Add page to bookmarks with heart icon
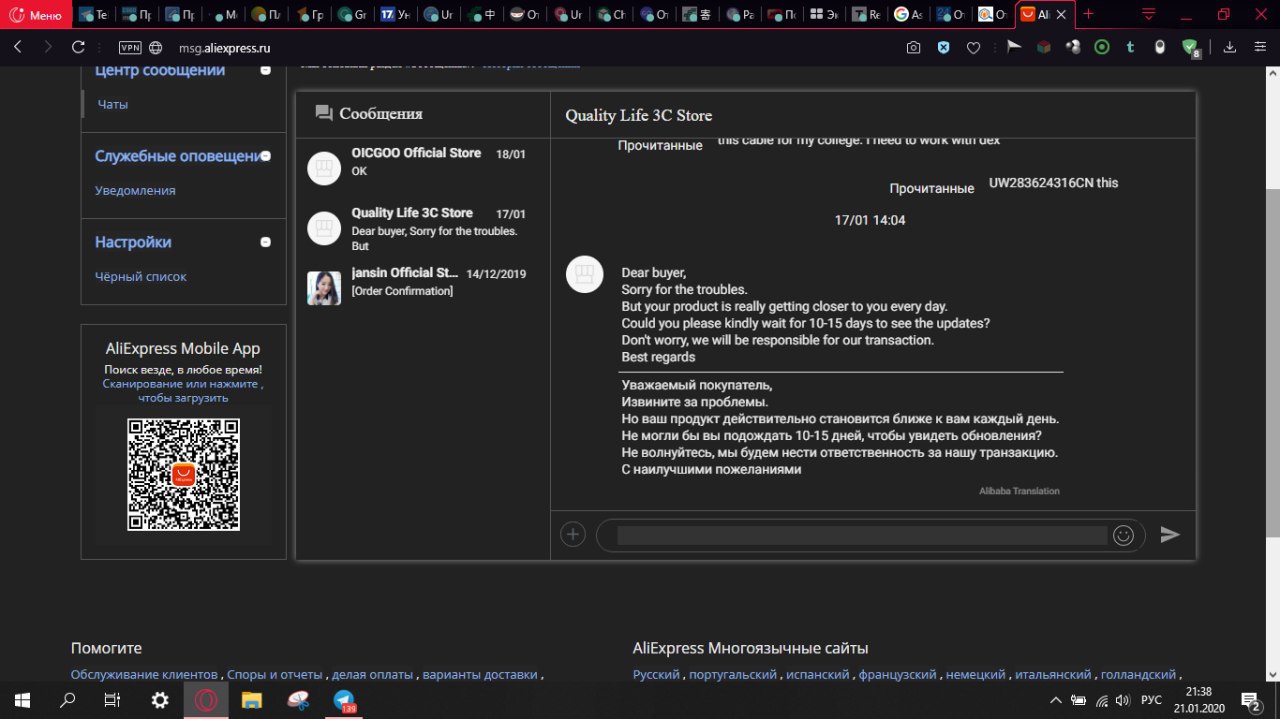The width and height of the screenshot is (1280, 719). tap(973, 47)
